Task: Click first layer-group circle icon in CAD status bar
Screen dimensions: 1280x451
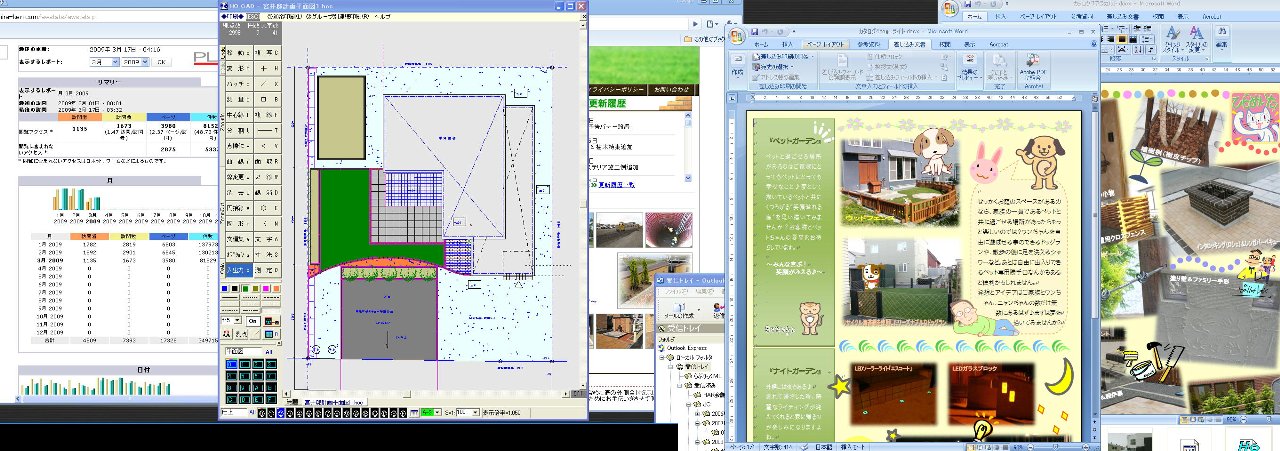Action: (262, 412)
